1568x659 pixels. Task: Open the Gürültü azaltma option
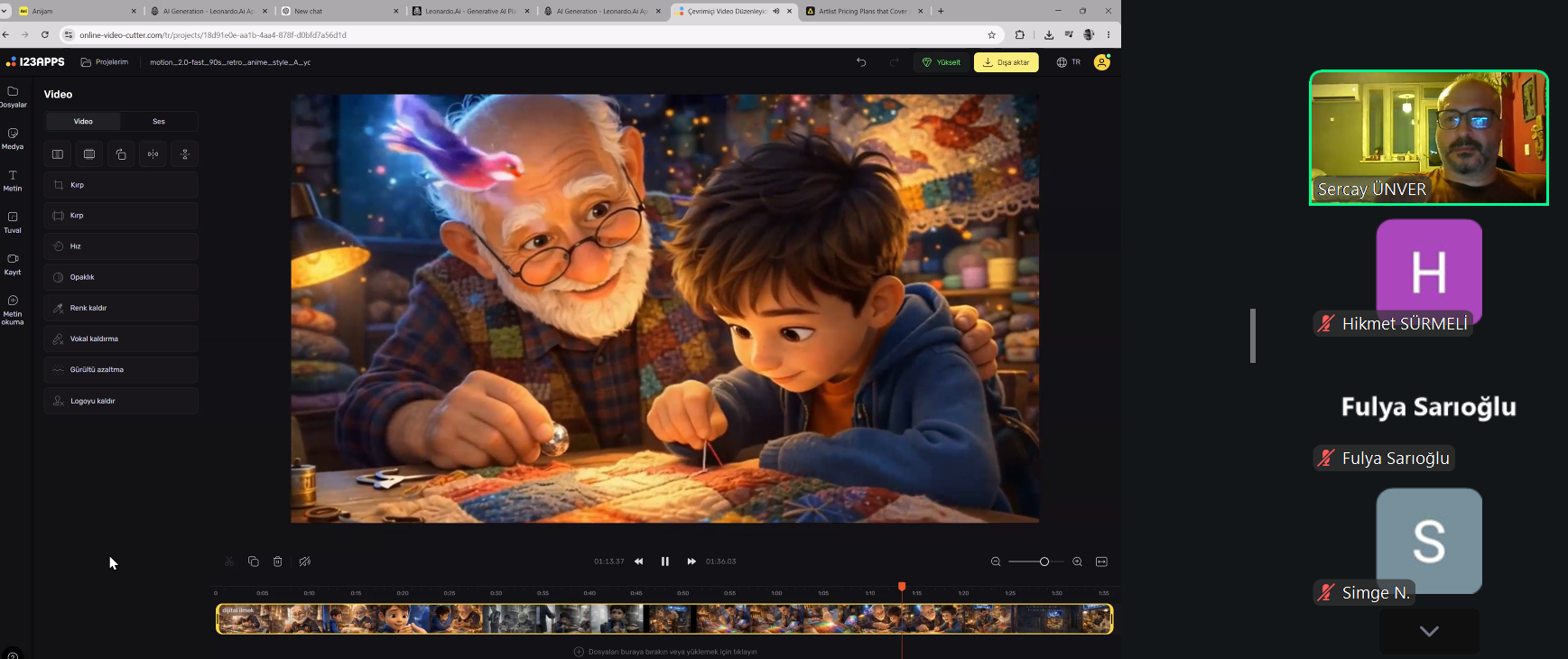121,369
